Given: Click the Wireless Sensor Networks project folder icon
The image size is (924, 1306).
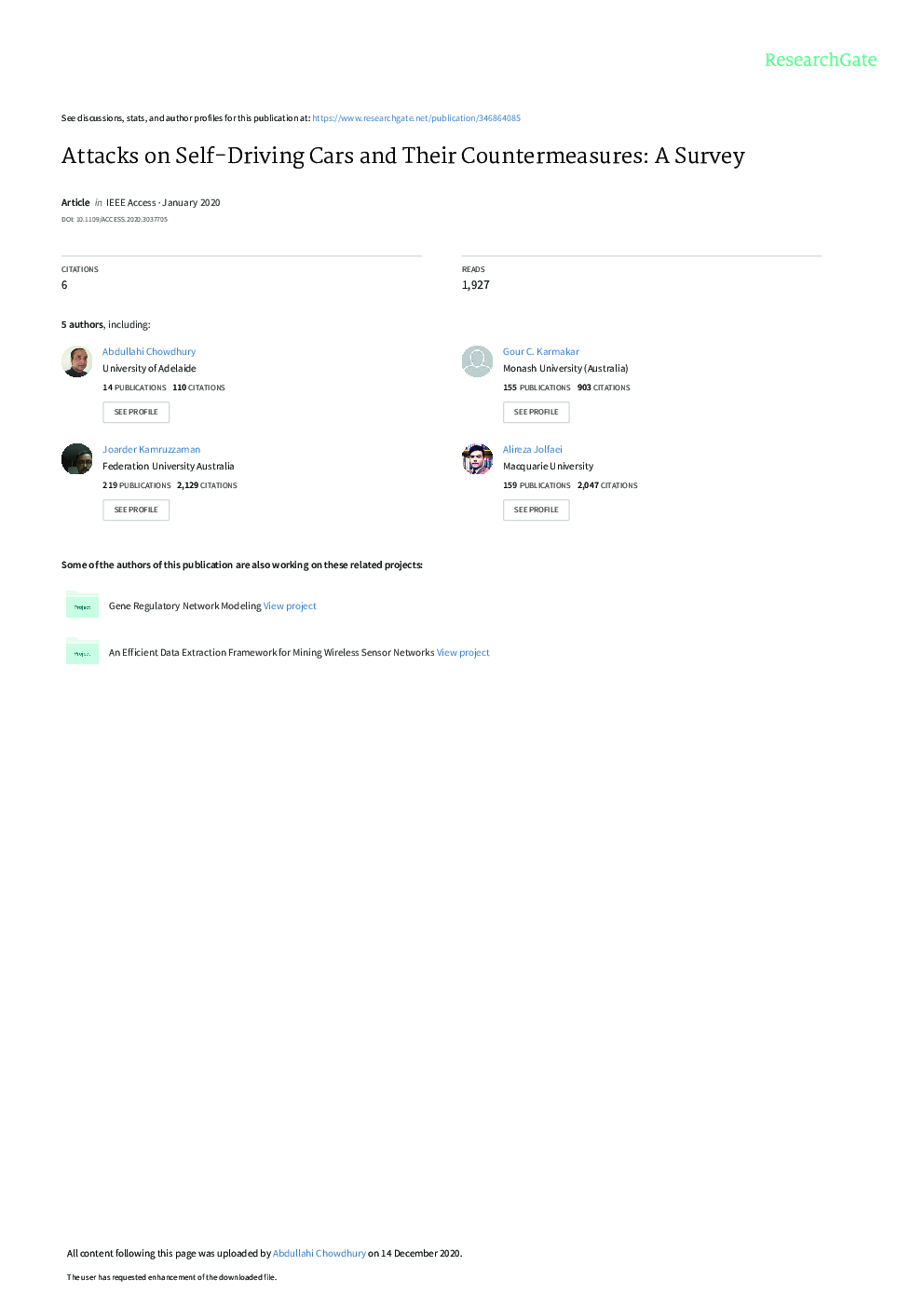Looking at the screenshot, I should (82, 651).
